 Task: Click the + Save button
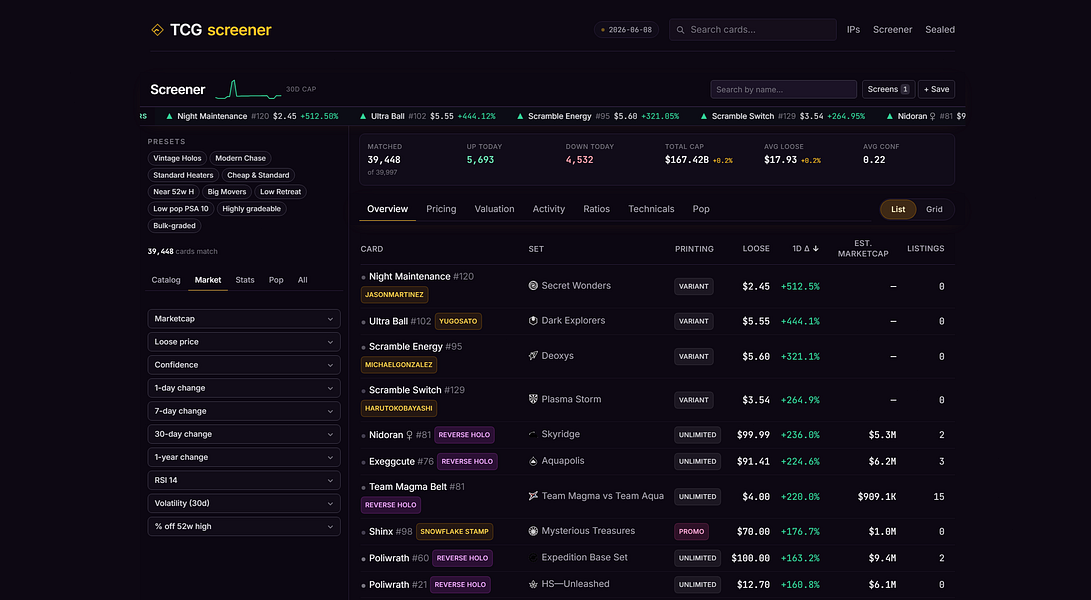[937, 89]
